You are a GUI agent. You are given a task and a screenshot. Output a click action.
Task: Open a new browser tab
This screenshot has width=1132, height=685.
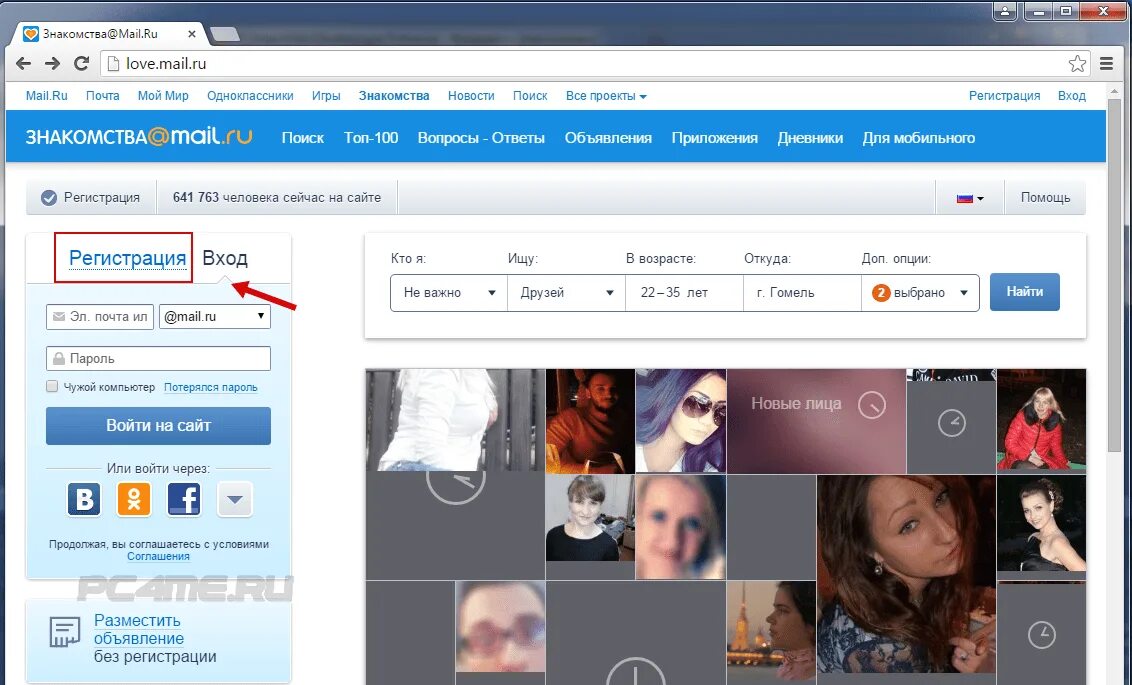coord(225,34)
